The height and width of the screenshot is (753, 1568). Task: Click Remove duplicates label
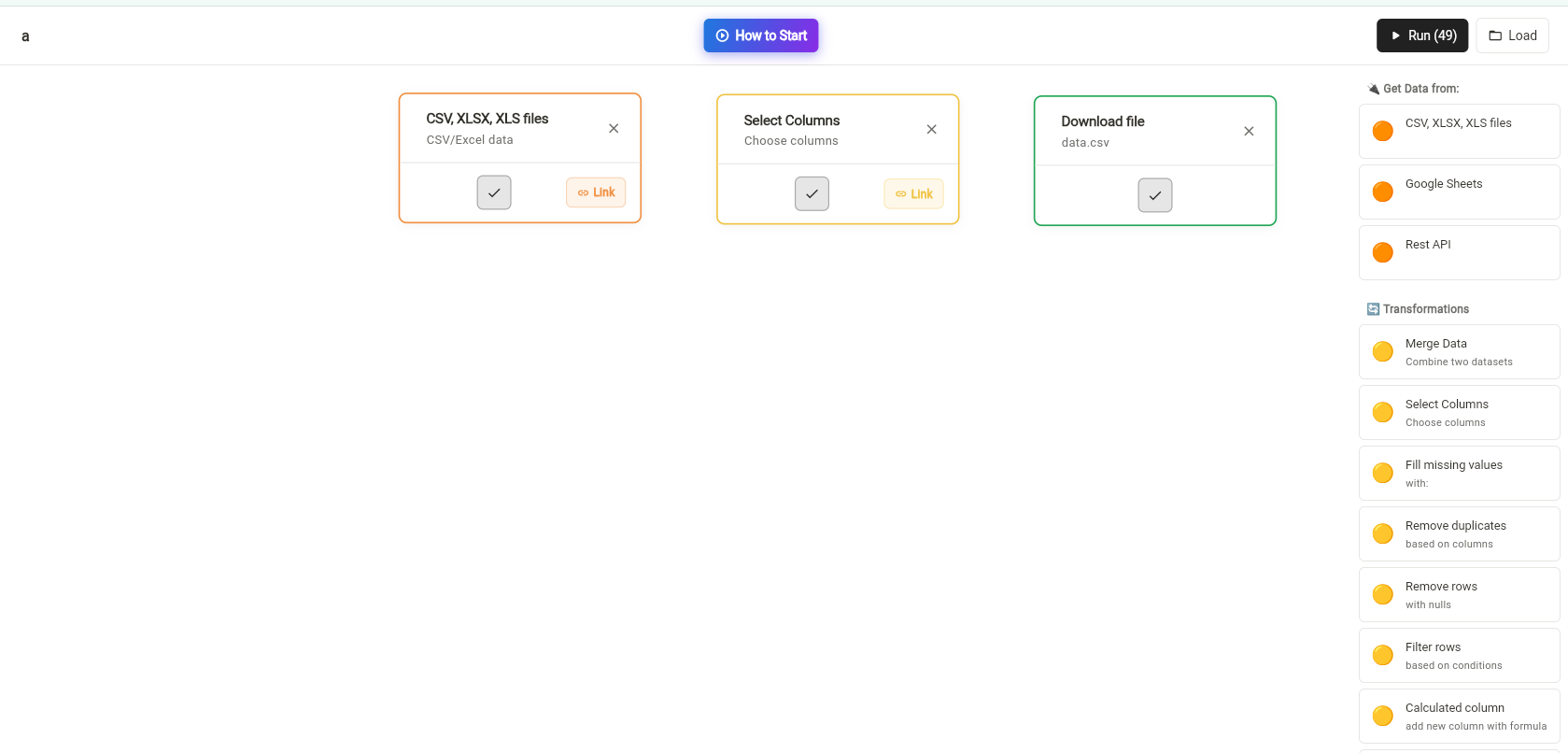point(1456,526)
